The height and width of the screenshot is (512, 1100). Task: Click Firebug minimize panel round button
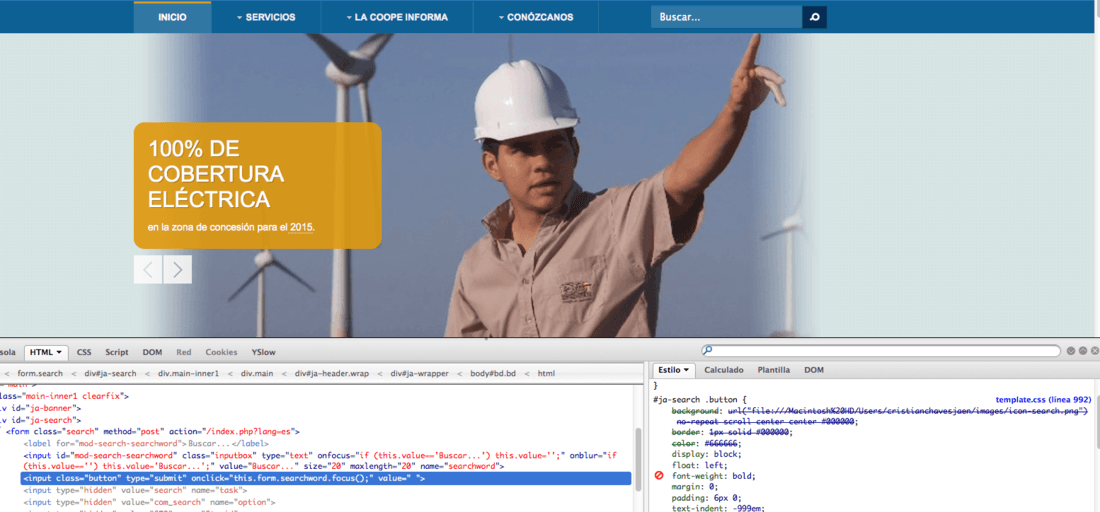(x=1071, y=351)
